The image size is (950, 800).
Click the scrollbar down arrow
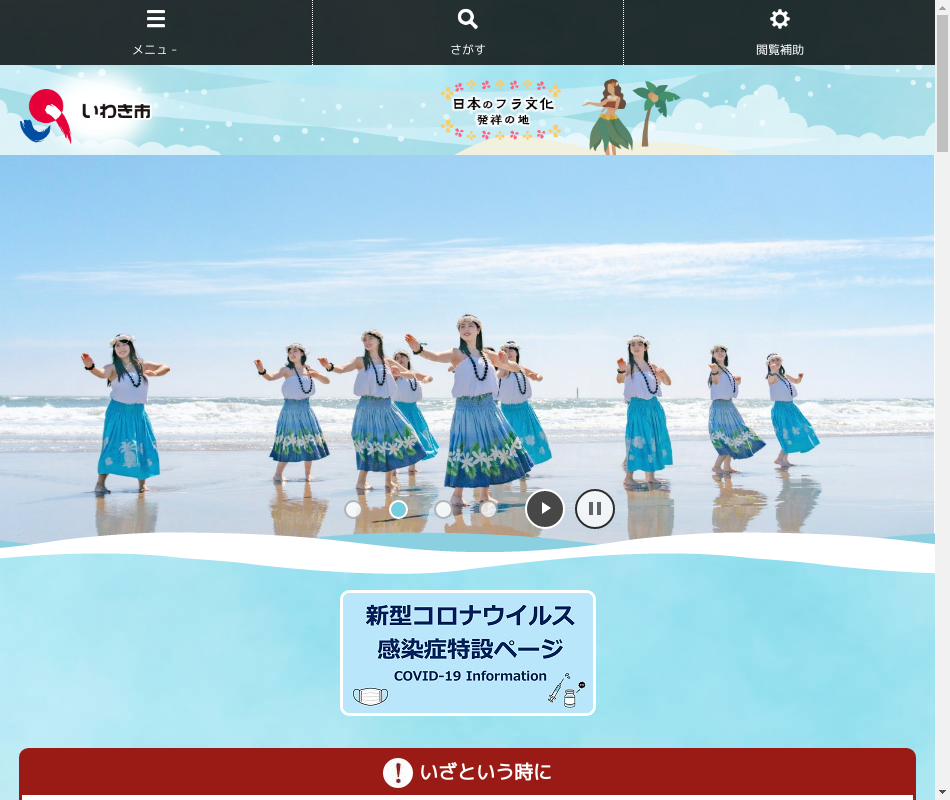tap(942, 793)
